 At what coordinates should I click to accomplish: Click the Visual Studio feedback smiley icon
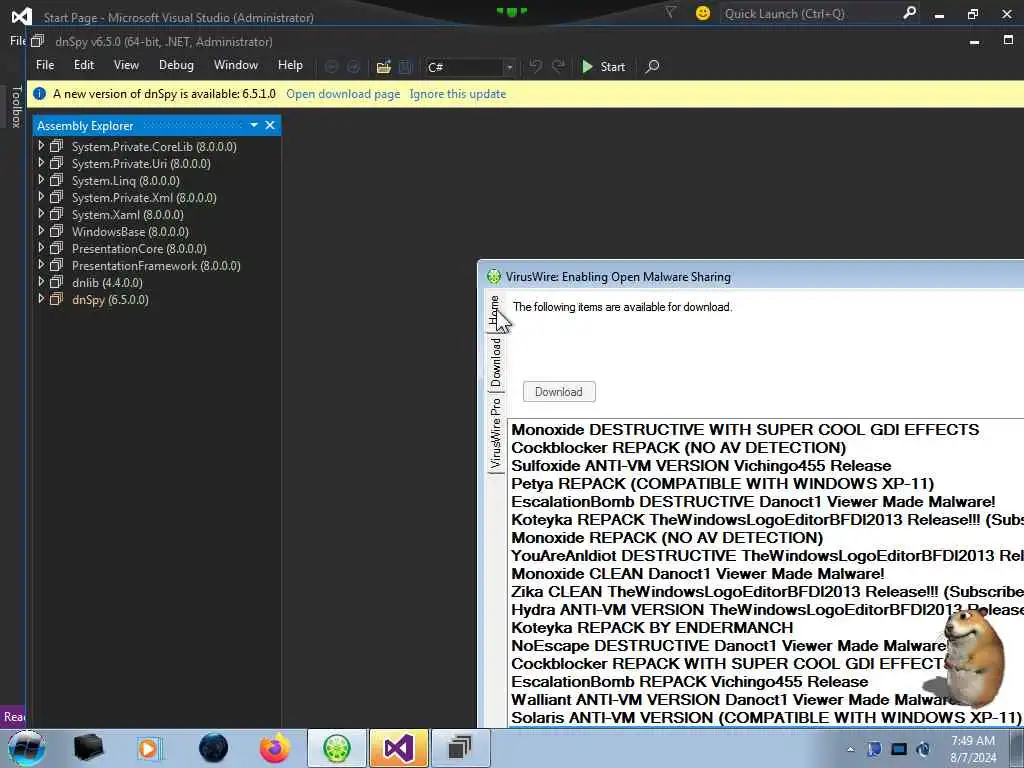(x=703, y=13)
